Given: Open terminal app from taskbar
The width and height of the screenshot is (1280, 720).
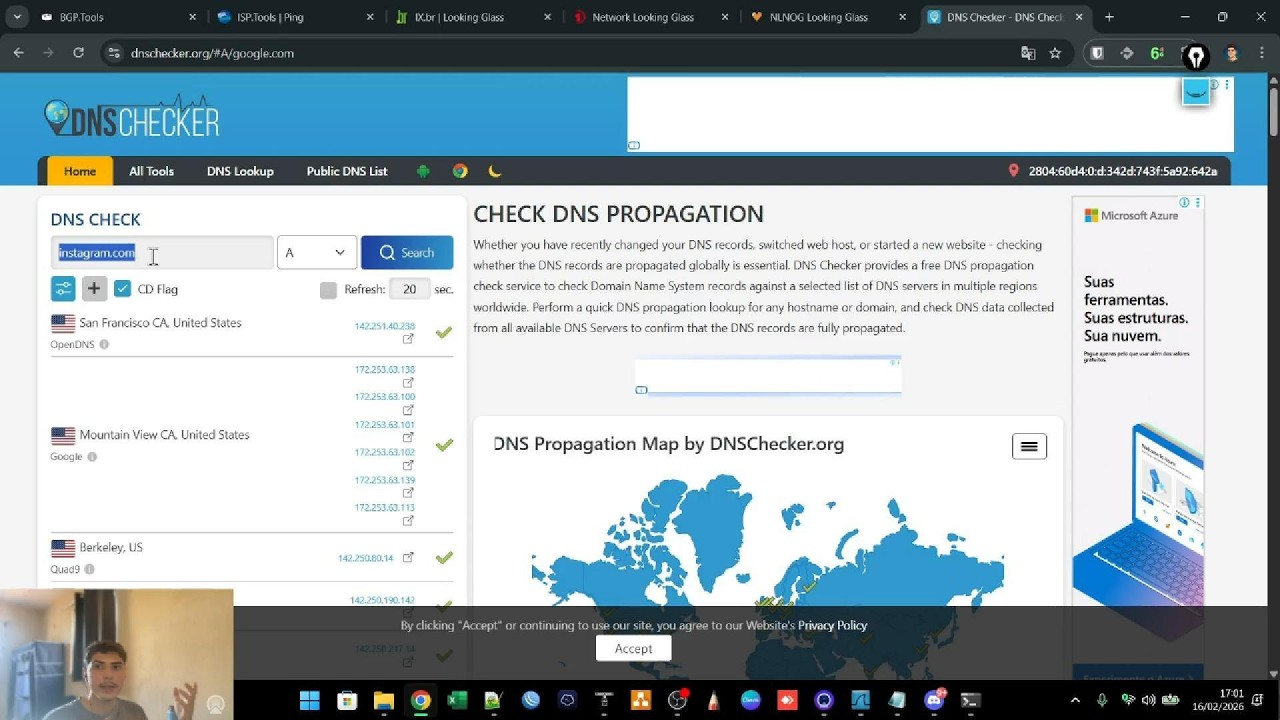Looking at the screenshot, I should click(x=970, y=700).
